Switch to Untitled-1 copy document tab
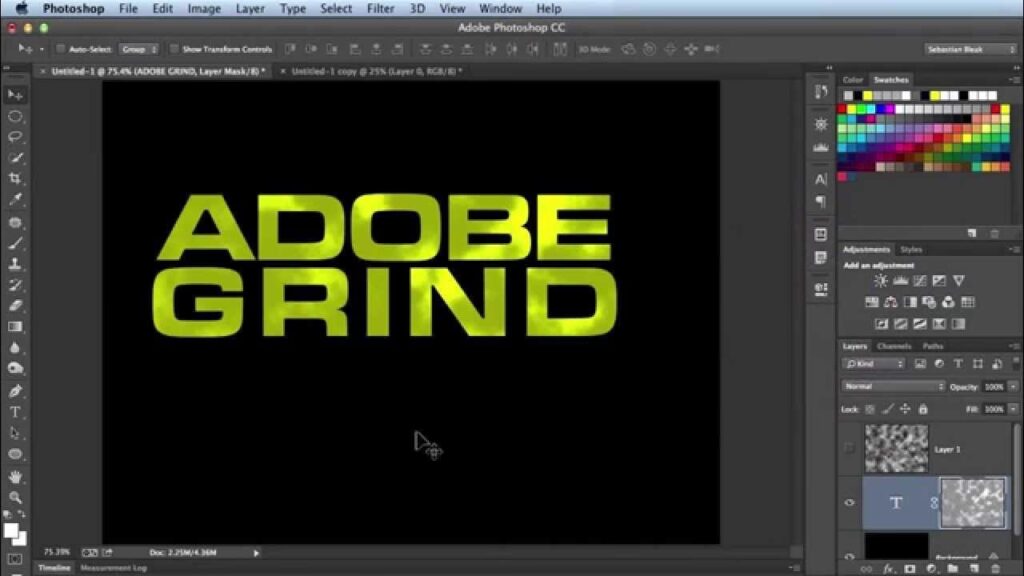 click(x=376, y=72)
